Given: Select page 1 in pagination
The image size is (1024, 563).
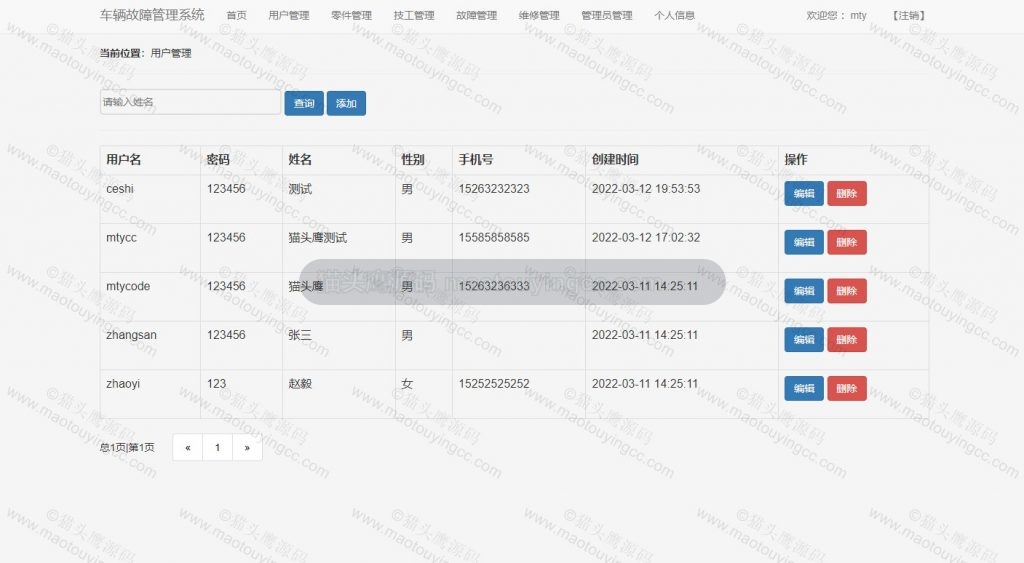Looking at the screenshot, I should pyautogui.click(x=217, y=447).
